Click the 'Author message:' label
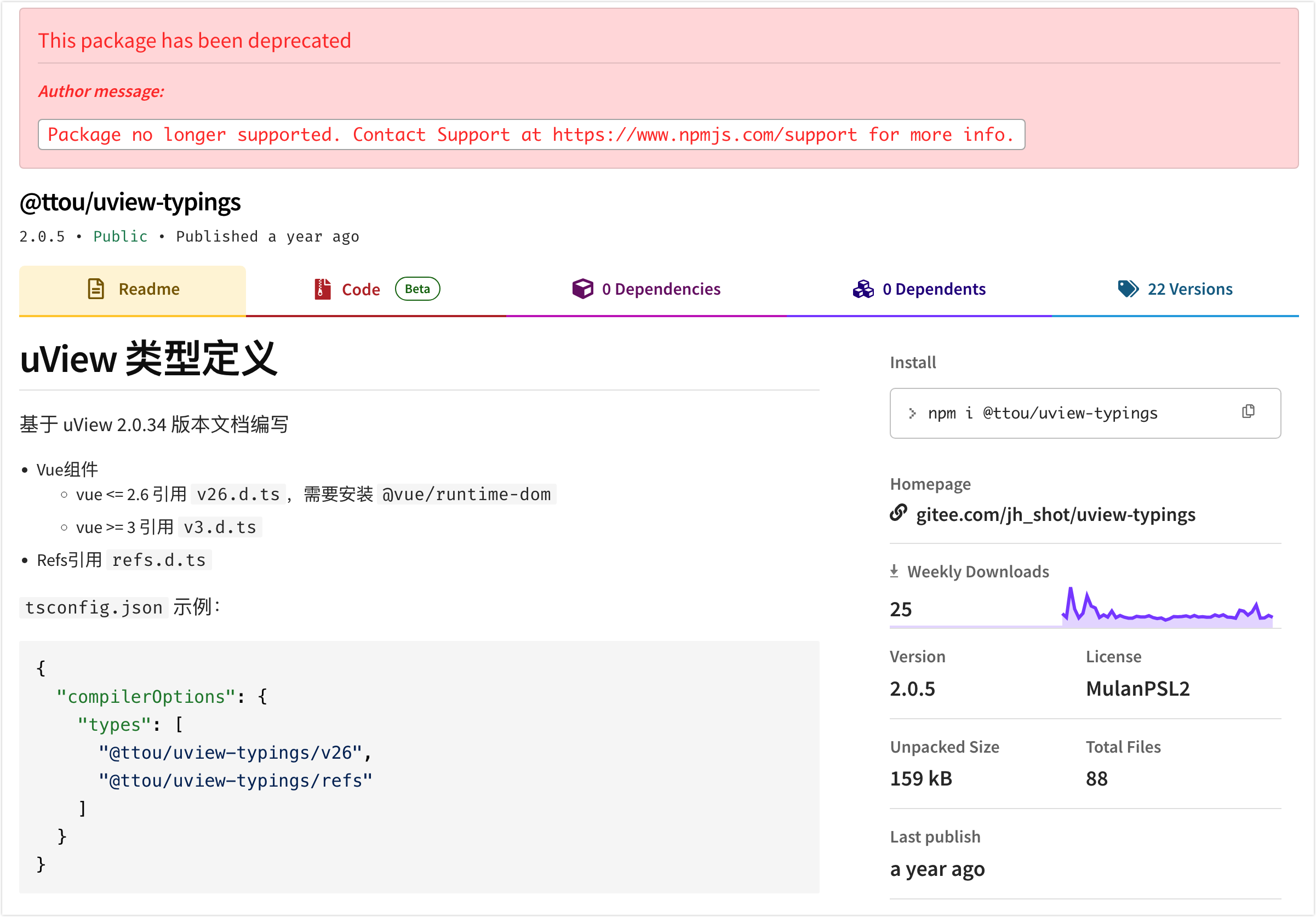Viewport: 1316px width, 917px height. (101, 91)
